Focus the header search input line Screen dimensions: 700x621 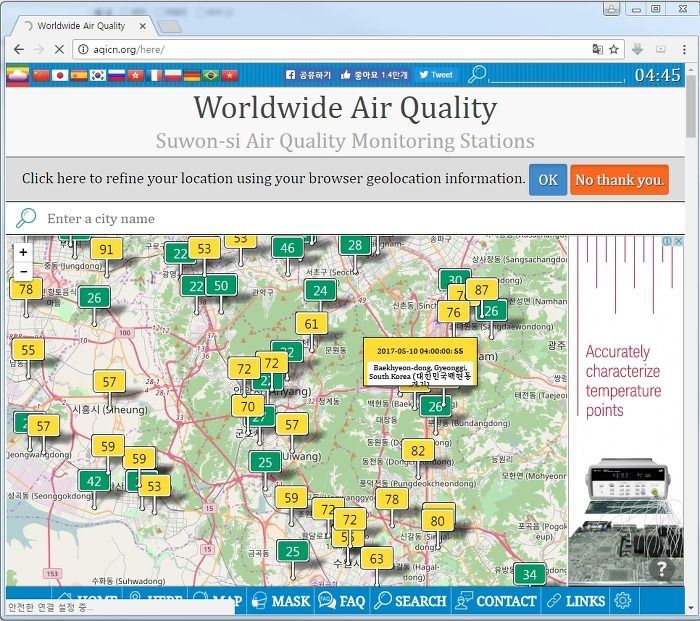pyautogui.click(x=557, y=76)
